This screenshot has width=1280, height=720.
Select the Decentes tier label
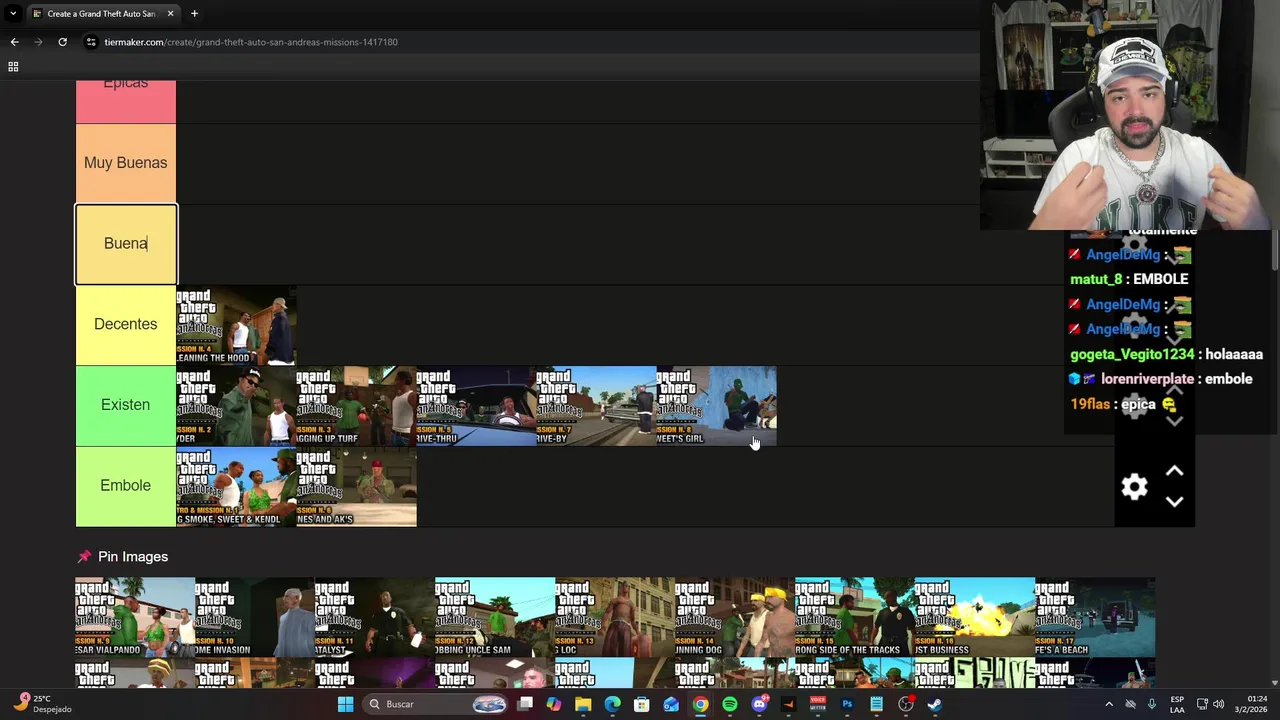tap(126, 324)
